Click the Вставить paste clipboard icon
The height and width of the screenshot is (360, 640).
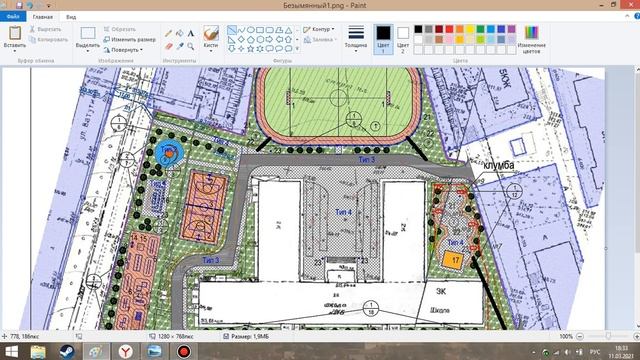pyautogui.click(x=15, y=33)
